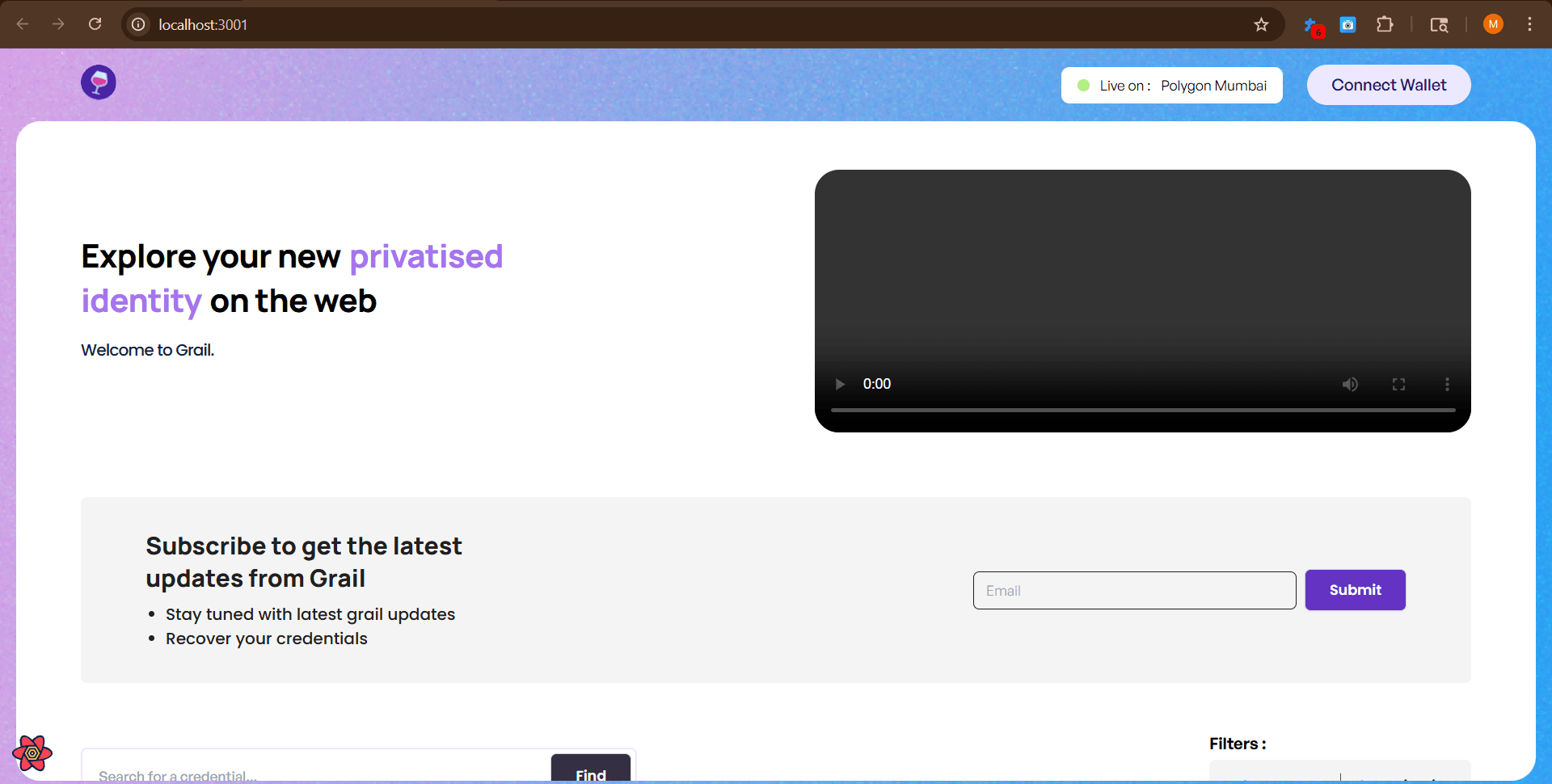Image resolution: width=1552 pixels, height=784 pixels.
Task: Submit your email subscription
Action: coord(1355,590)
